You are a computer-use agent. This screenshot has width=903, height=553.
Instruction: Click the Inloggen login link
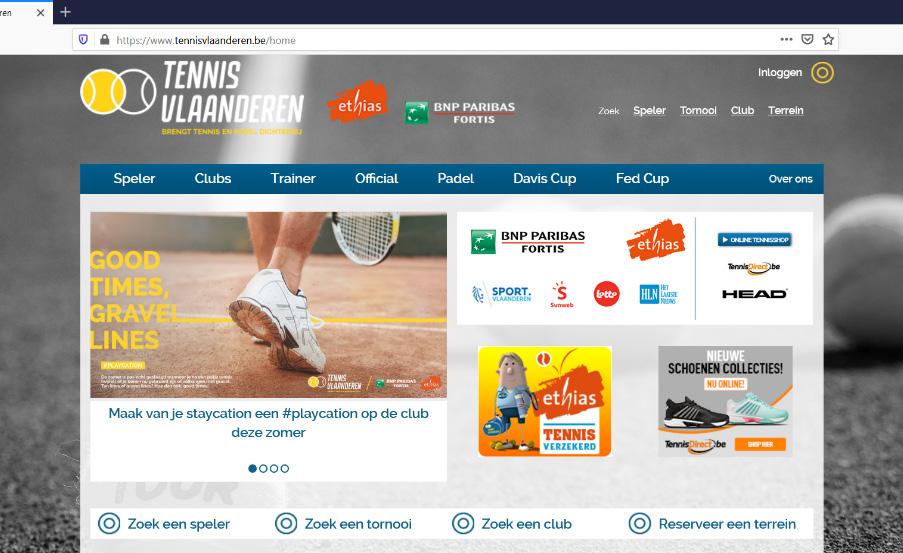[780, 73]
